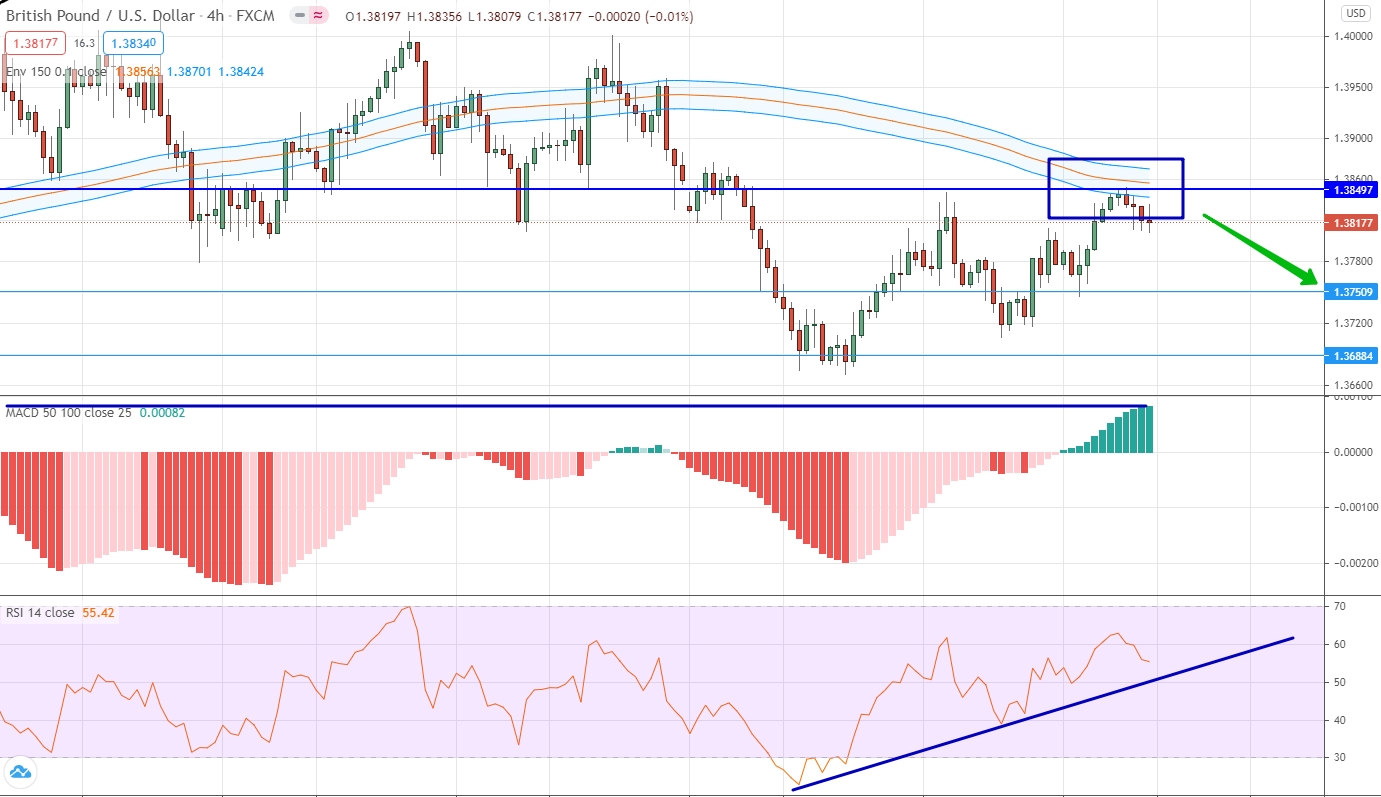Viewport: 1381px width, 797px height.
Task: Select the MACD 50 100 close 25 legend
Action: tap(70, 412)
